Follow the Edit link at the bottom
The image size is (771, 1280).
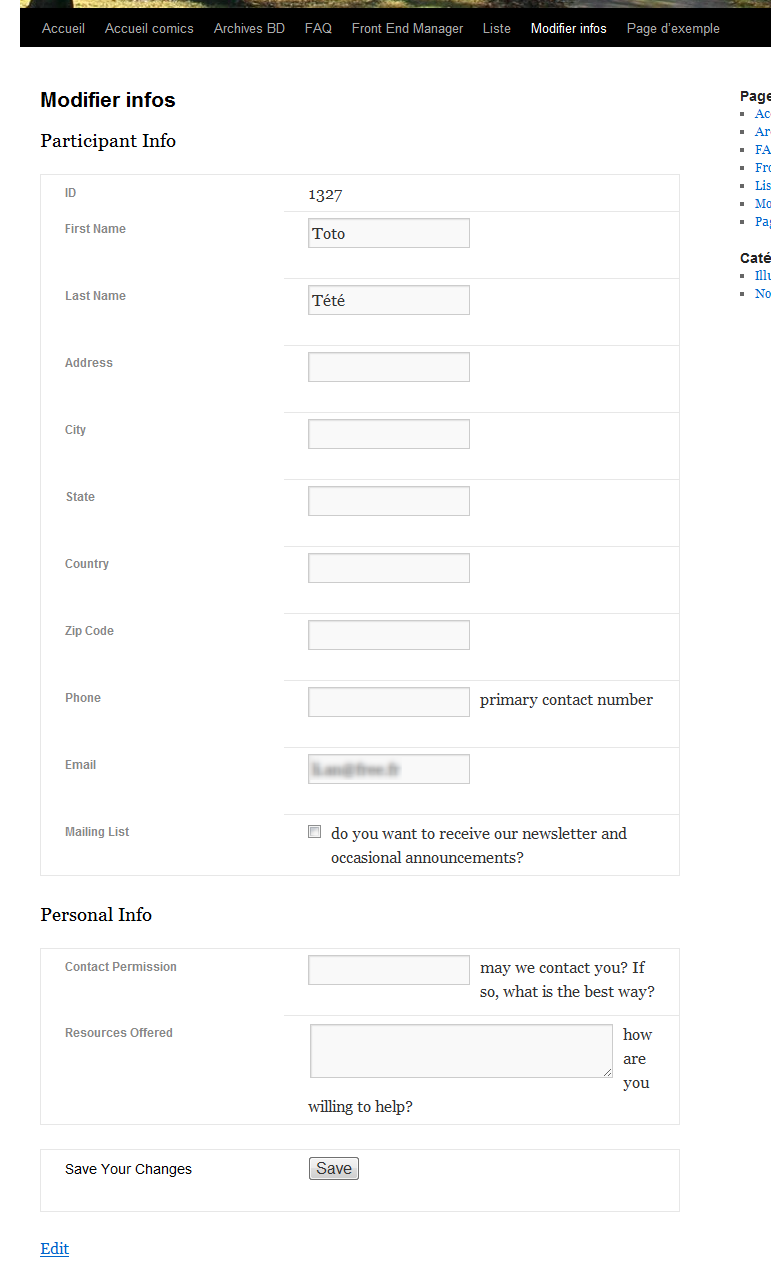tap(55, 1248)
